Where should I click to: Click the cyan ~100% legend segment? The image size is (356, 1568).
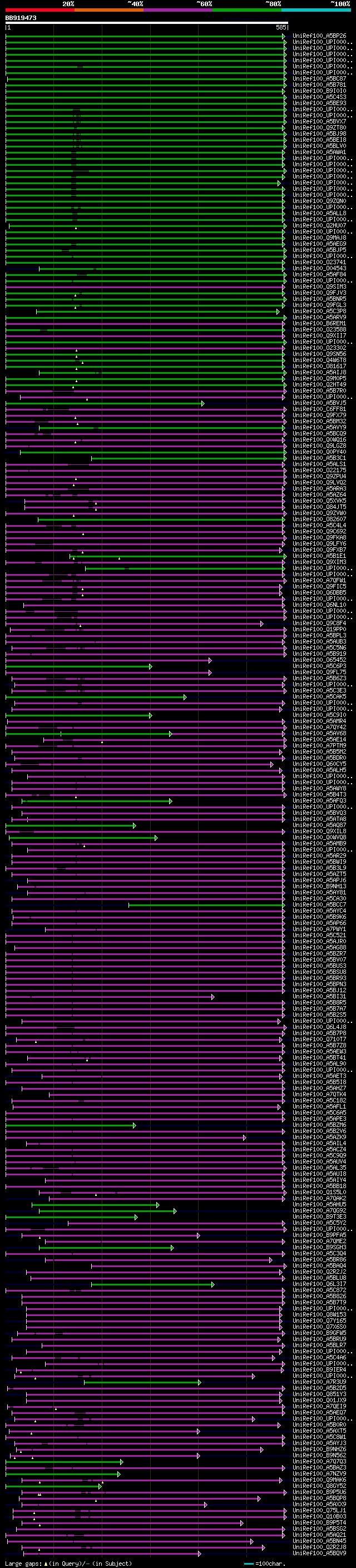316,10
